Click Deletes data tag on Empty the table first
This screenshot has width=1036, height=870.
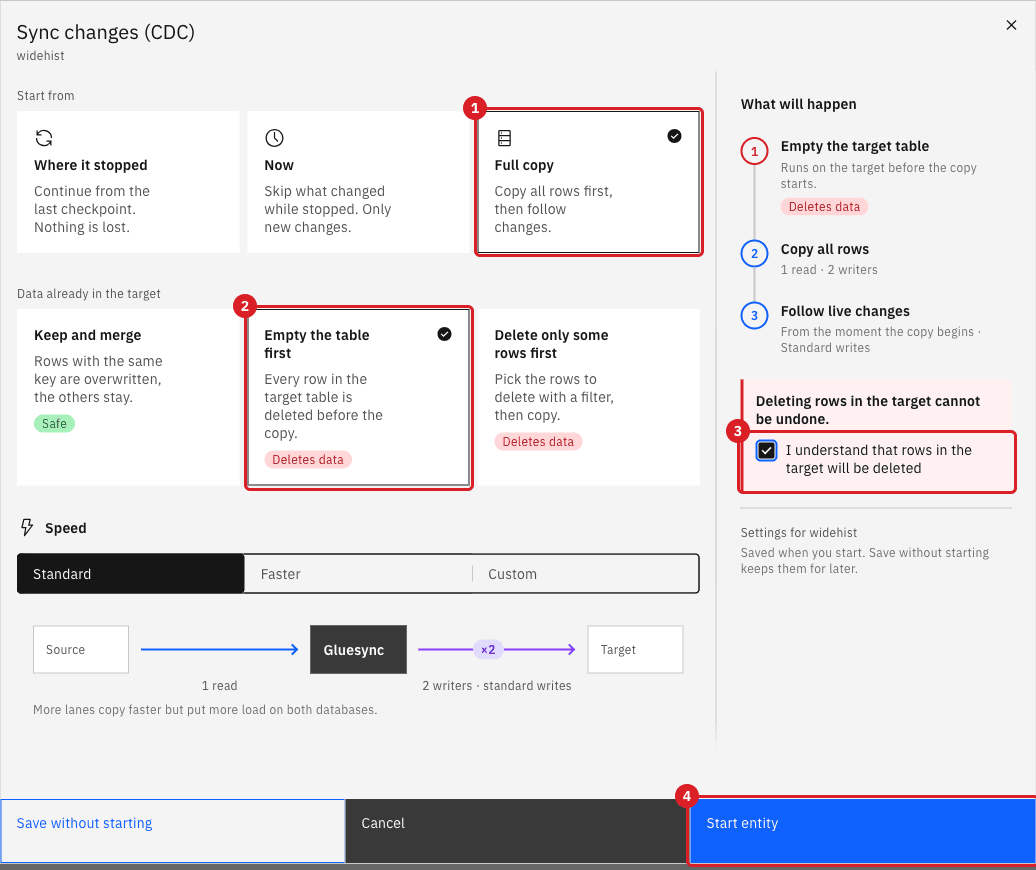pyautogui.click(x=308, y=459)
